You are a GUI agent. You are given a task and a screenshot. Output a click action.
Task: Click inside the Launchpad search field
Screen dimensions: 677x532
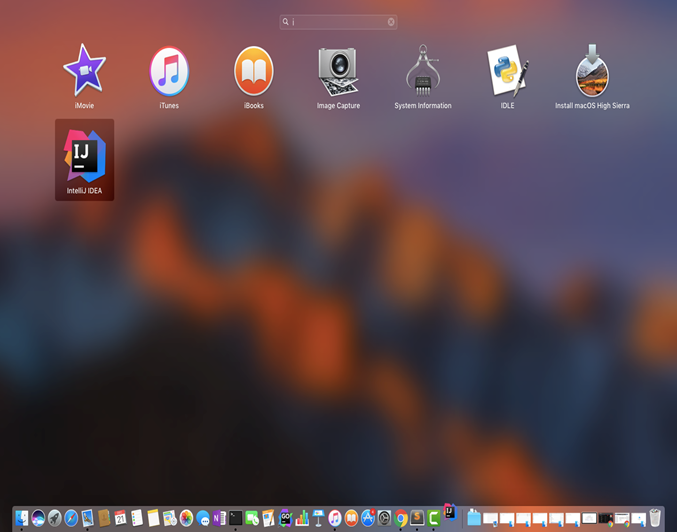point(338,22)
